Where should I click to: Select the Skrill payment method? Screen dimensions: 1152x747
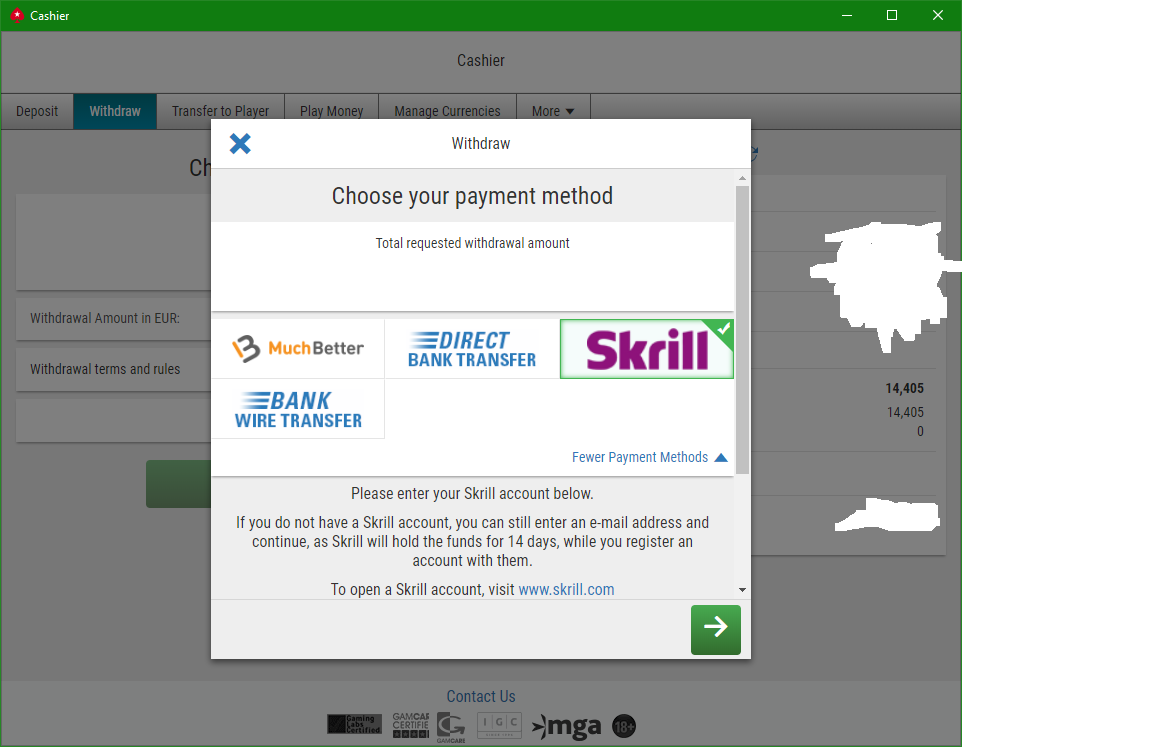point(647,349)
